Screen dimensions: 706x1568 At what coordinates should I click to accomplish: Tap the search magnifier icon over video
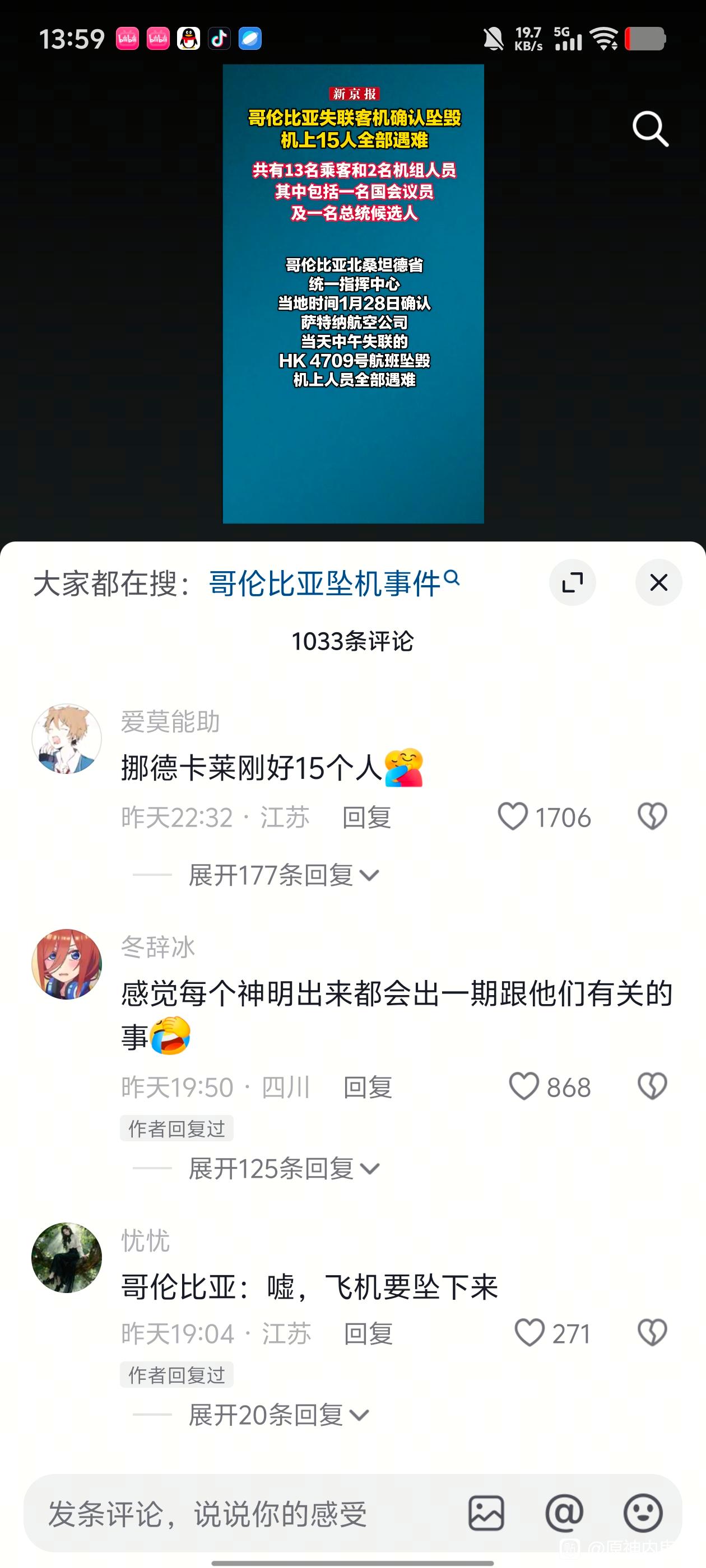click(651, 128)
